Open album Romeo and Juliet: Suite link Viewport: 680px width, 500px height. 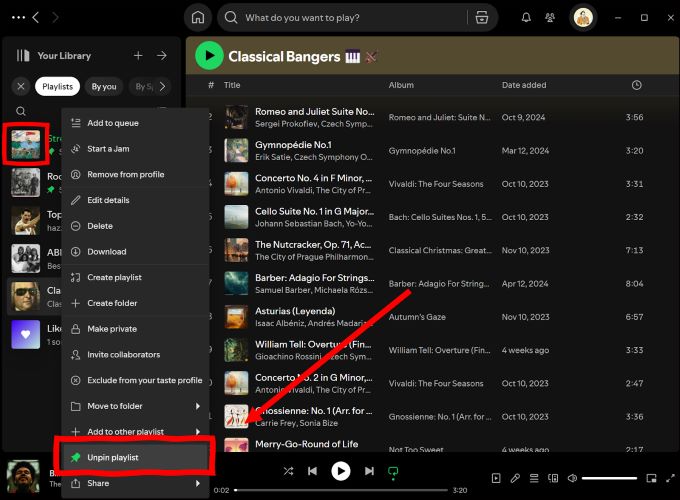[x=439, y=118]
